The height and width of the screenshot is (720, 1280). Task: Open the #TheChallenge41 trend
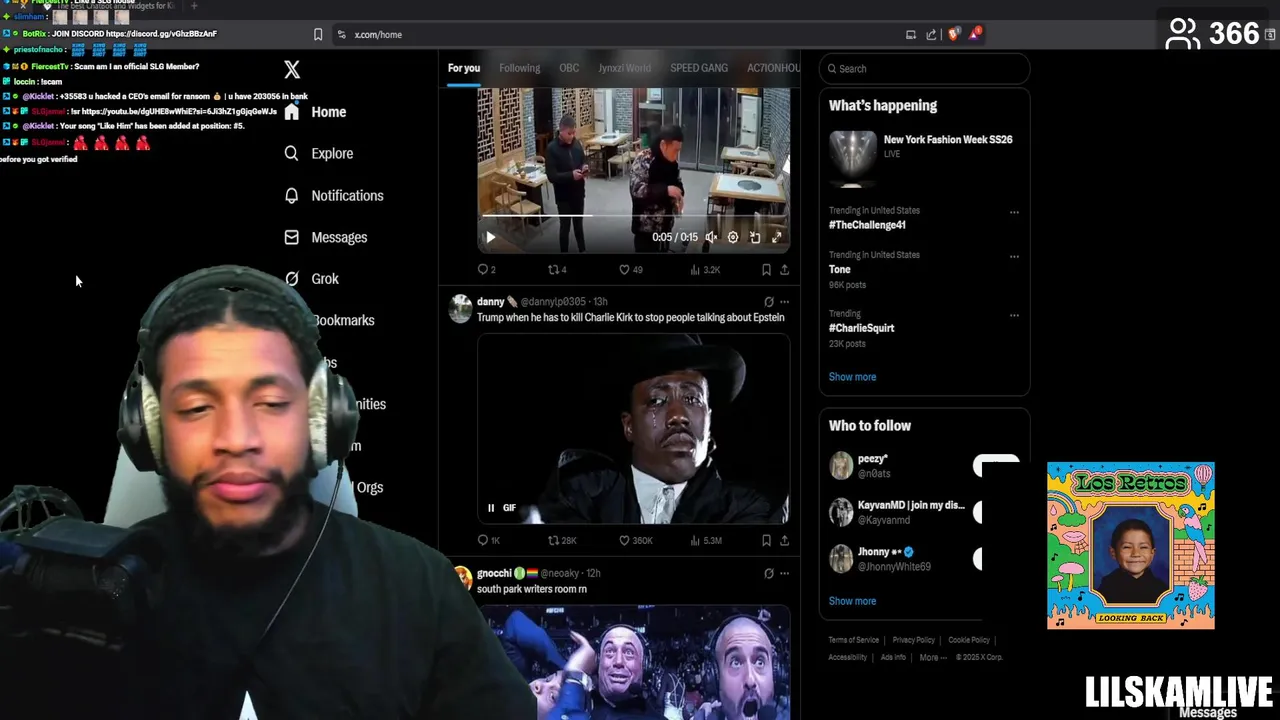867,225
